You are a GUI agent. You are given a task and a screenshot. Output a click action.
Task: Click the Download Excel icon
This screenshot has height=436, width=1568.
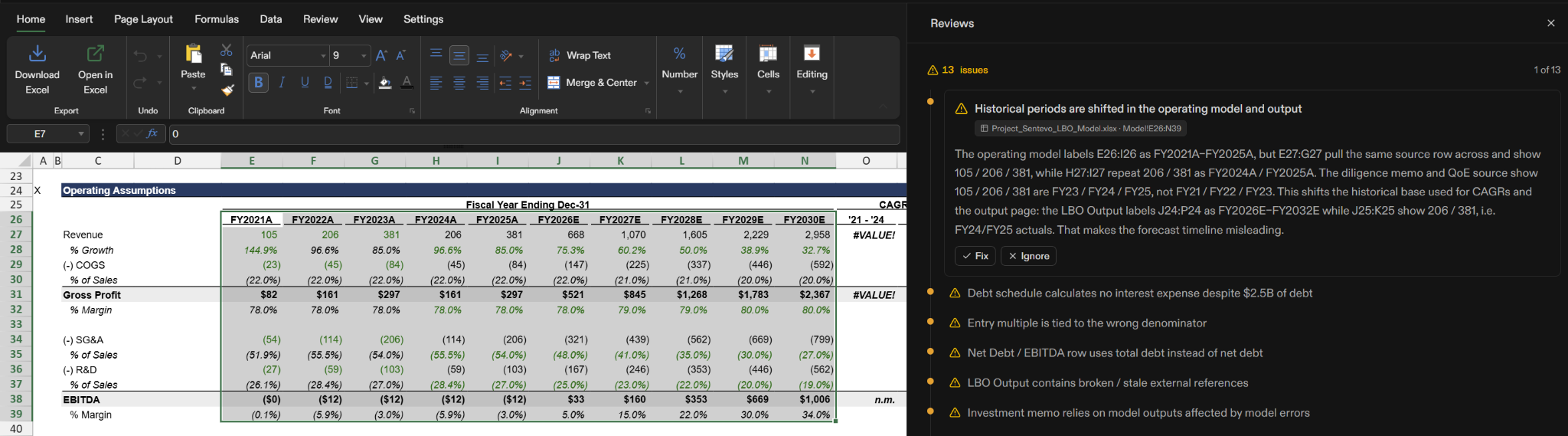tap(37, 54)
